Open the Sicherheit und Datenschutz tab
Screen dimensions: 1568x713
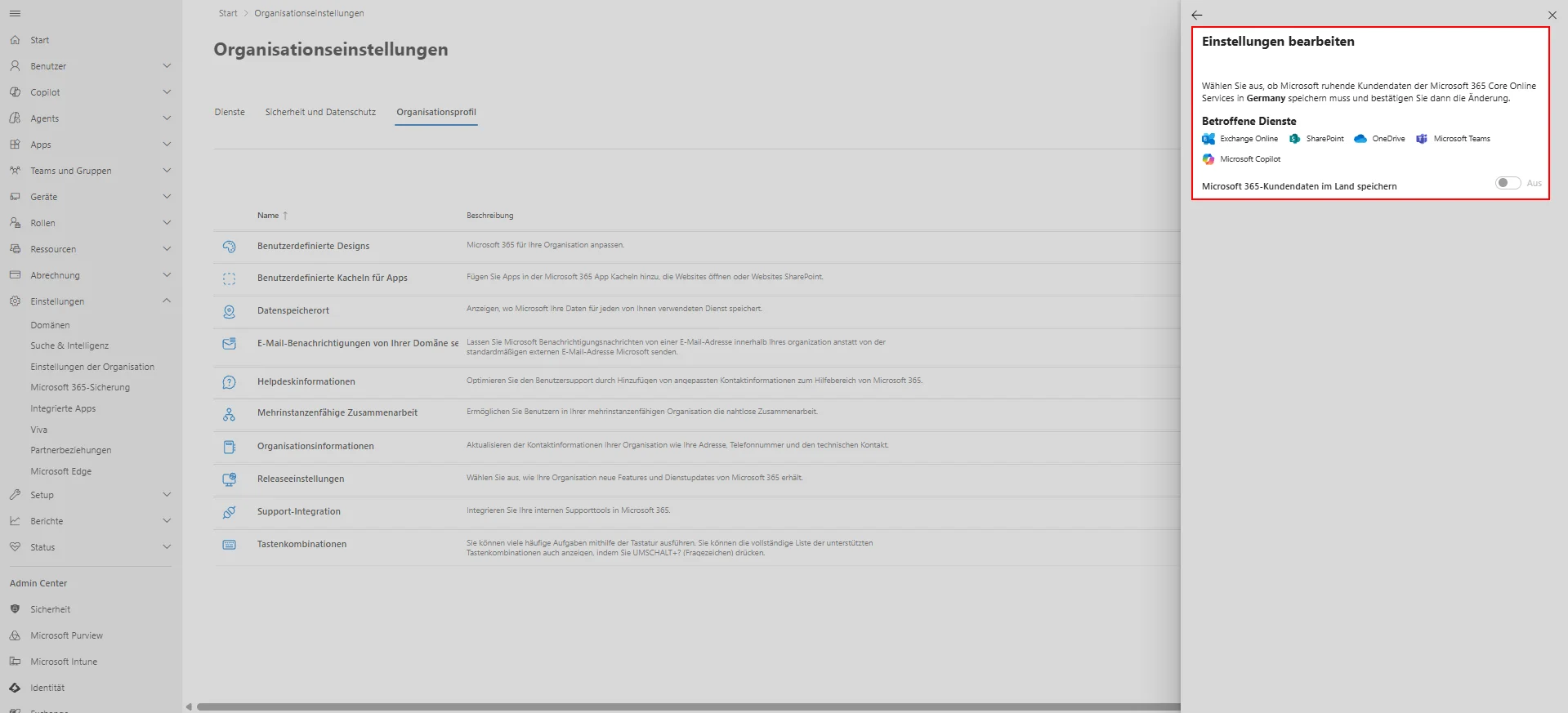click(320, 112)
